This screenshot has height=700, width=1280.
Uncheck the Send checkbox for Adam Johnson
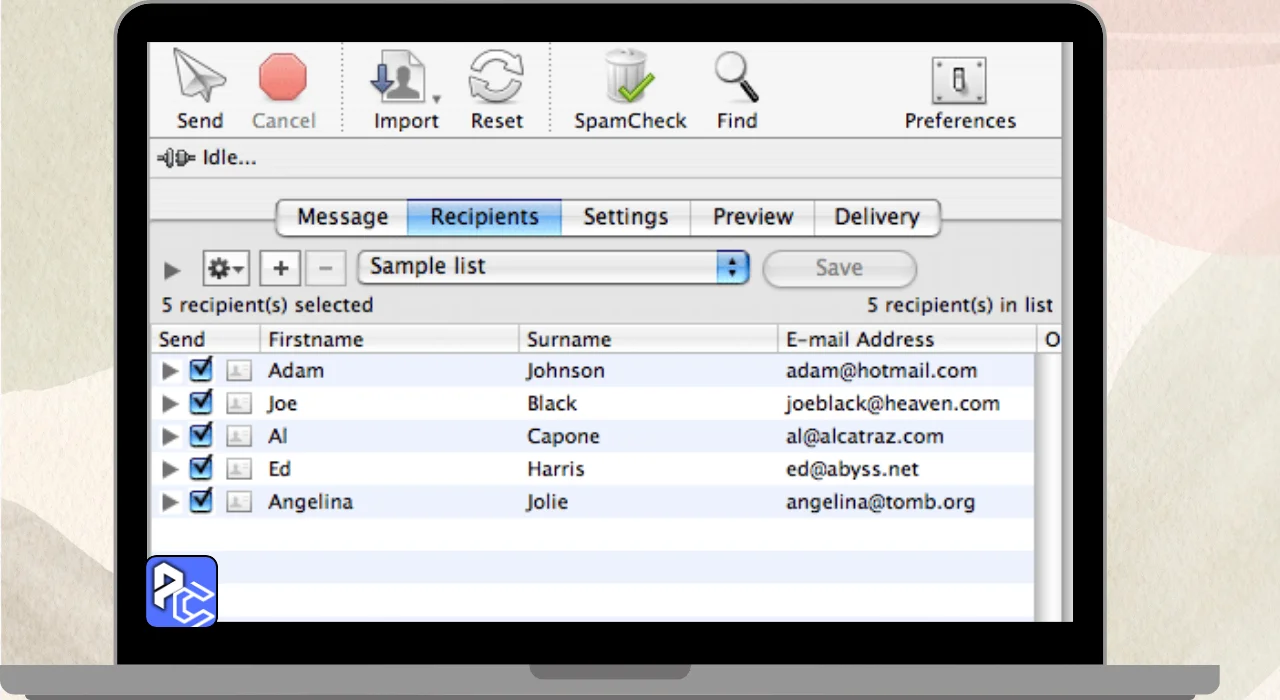click(201, 370)
